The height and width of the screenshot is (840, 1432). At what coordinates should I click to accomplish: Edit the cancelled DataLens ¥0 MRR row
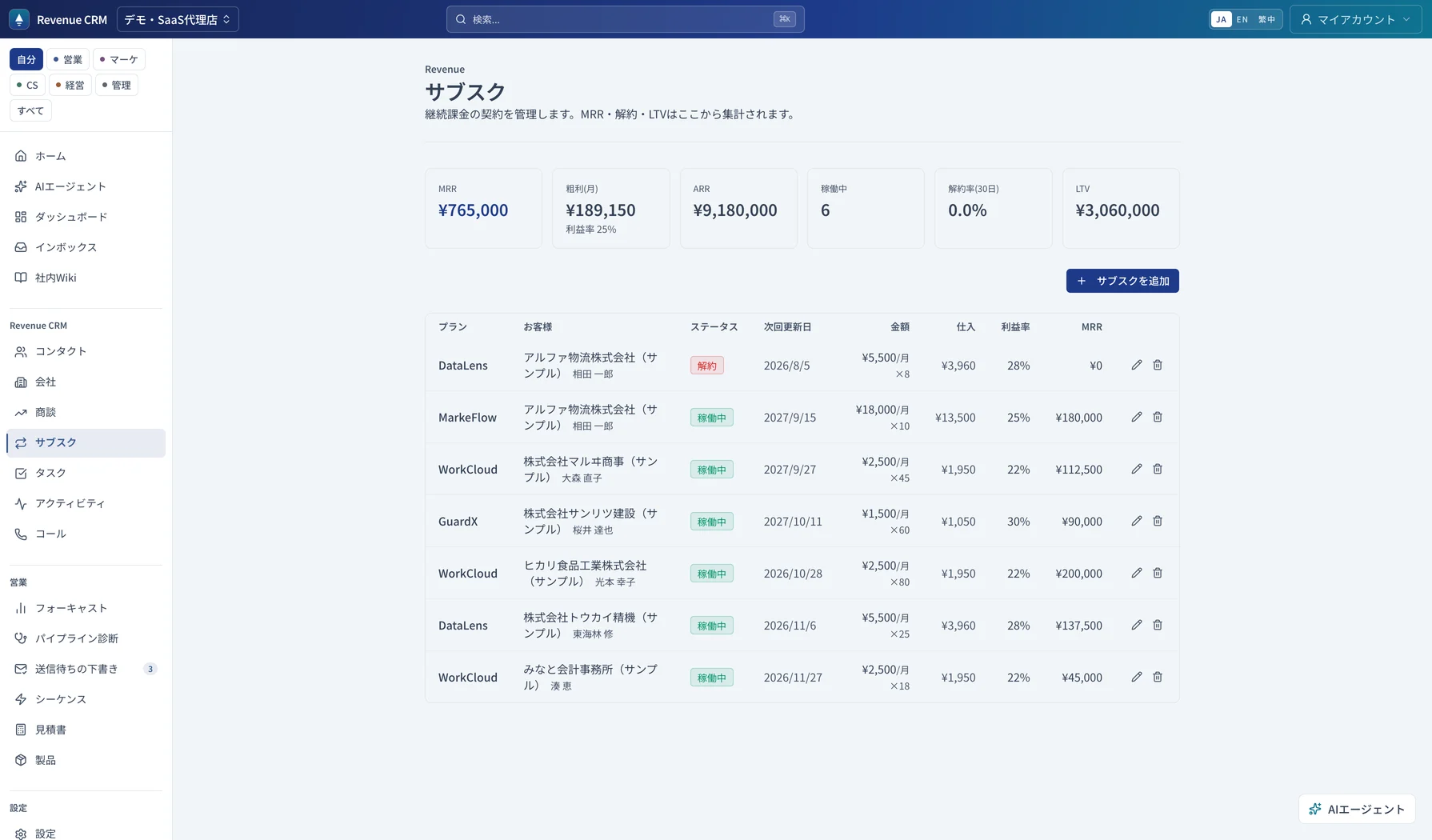coord(1136,365)
